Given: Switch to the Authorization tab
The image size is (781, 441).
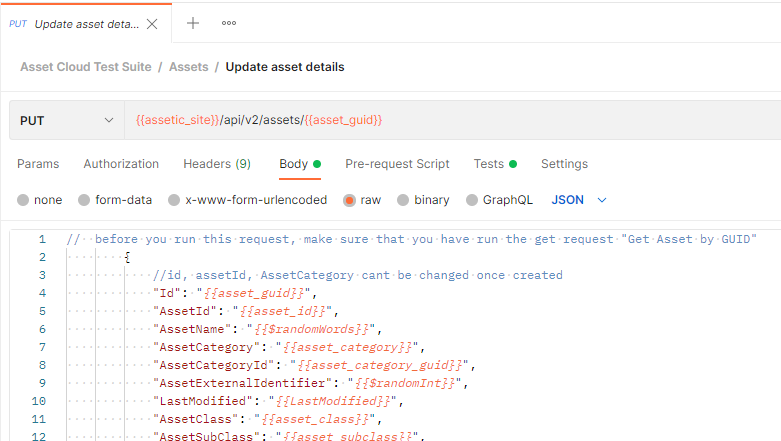Looking at the screenshot, I should pos(121,164).
